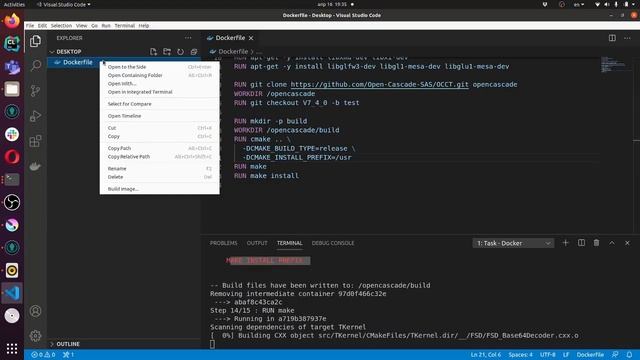This screenshot has height=360, width=640.
Task: Click the editor minimap
Action: (x=616, y=65)
